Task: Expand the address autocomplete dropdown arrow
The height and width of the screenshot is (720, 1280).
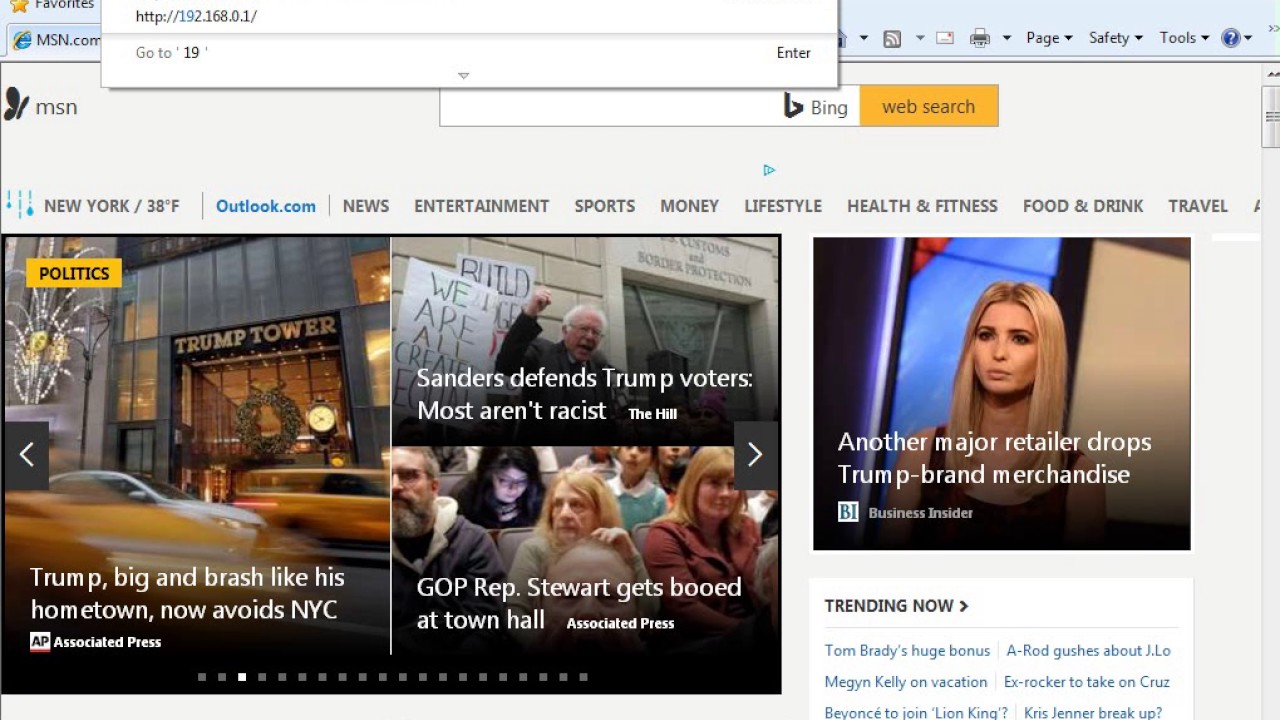Action: pos(463,76)
